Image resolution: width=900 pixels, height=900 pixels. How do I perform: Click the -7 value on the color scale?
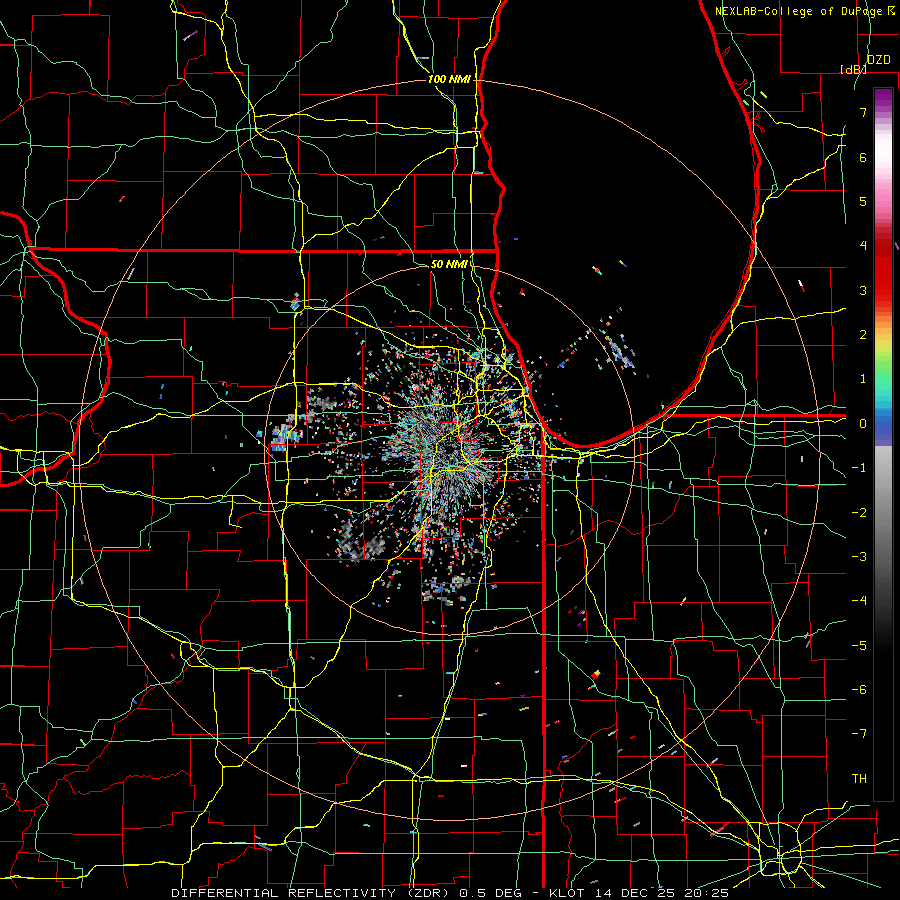(859, 734)
